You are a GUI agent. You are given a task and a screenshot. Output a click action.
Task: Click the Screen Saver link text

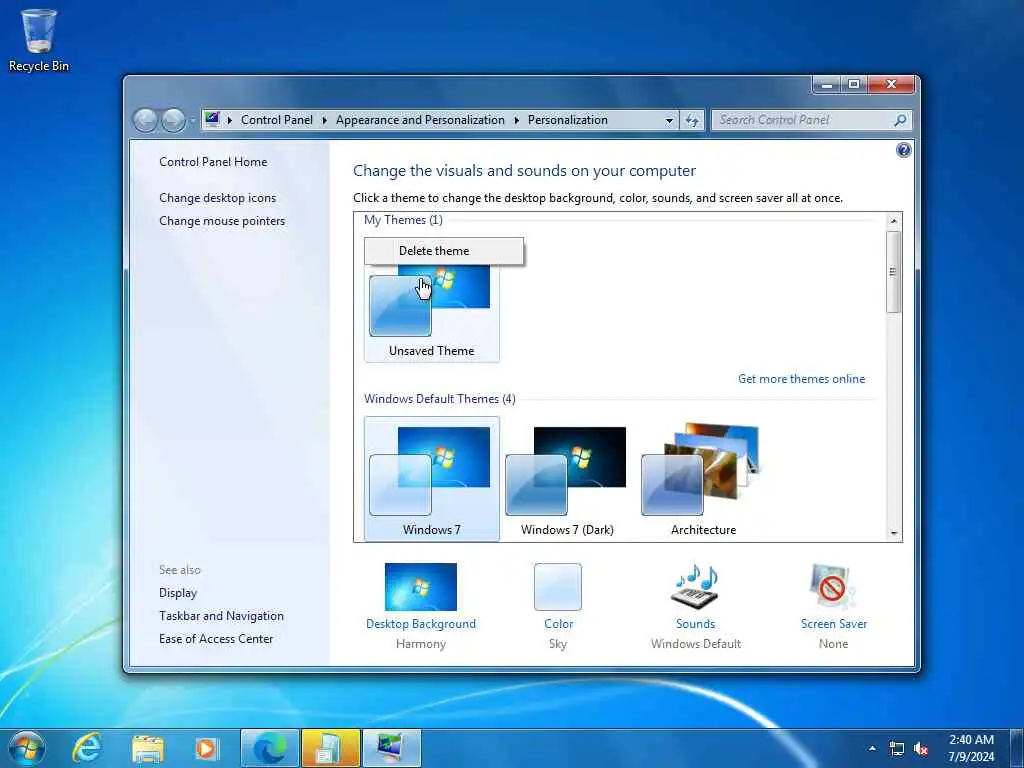[833, 624]
